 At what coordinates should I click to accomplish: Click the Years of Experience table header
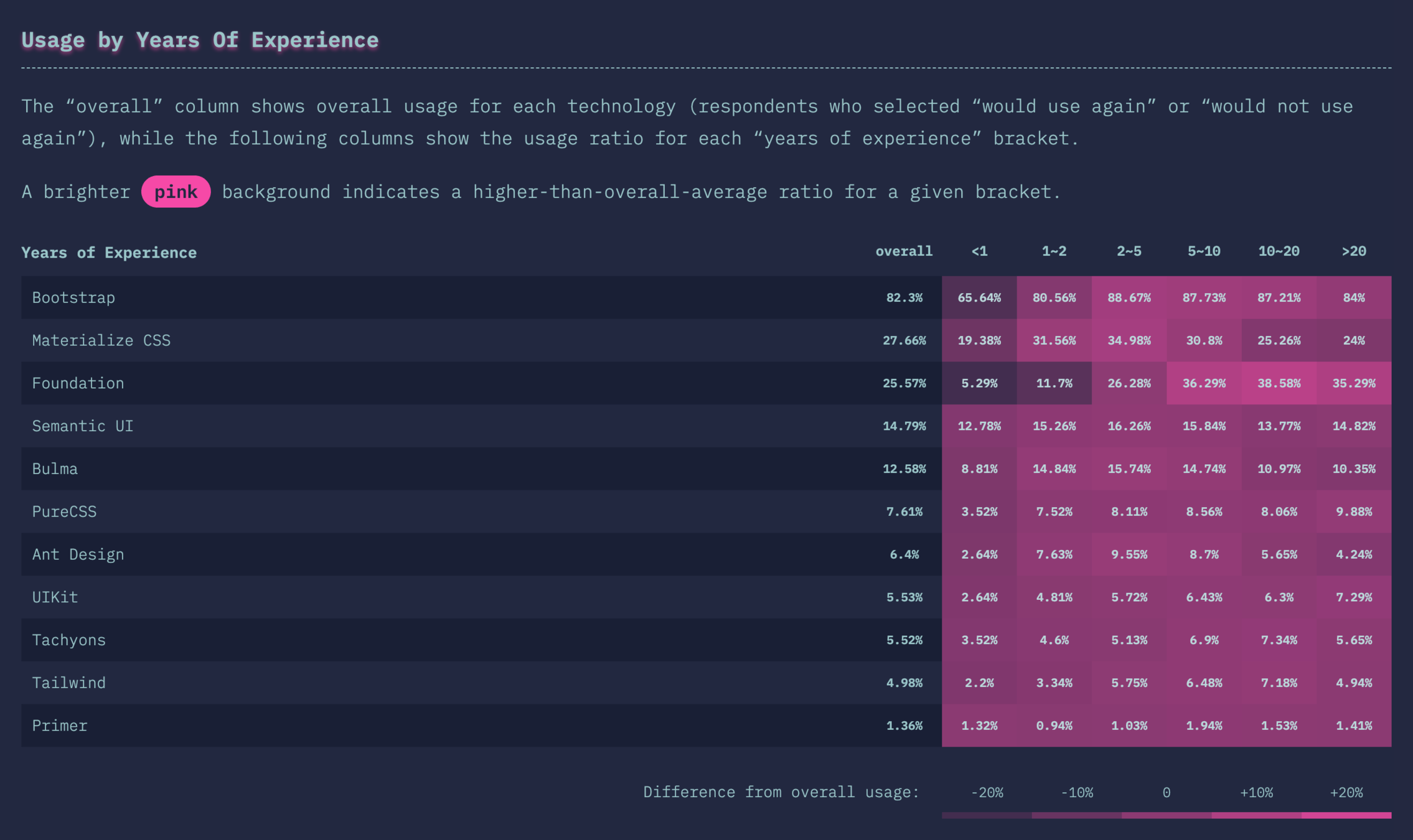pyautogui.click(x=109, y=253)
